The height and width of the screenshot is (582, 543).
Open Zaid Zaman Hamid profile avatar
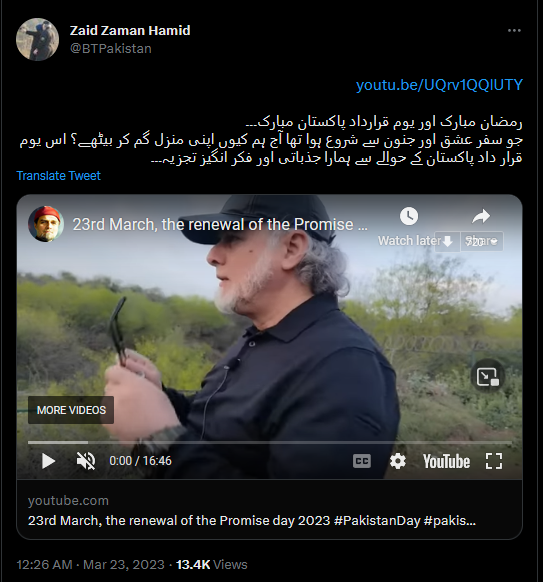(x=37, y=39)
